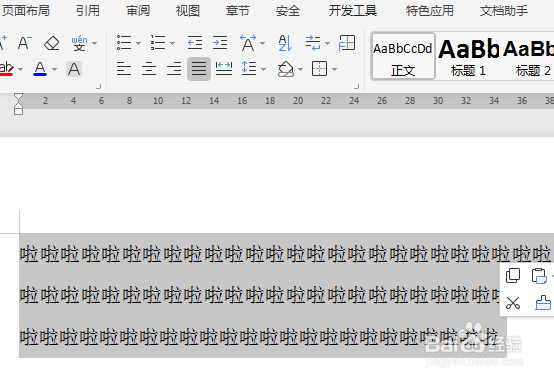Apply distributed alignment

224,69
